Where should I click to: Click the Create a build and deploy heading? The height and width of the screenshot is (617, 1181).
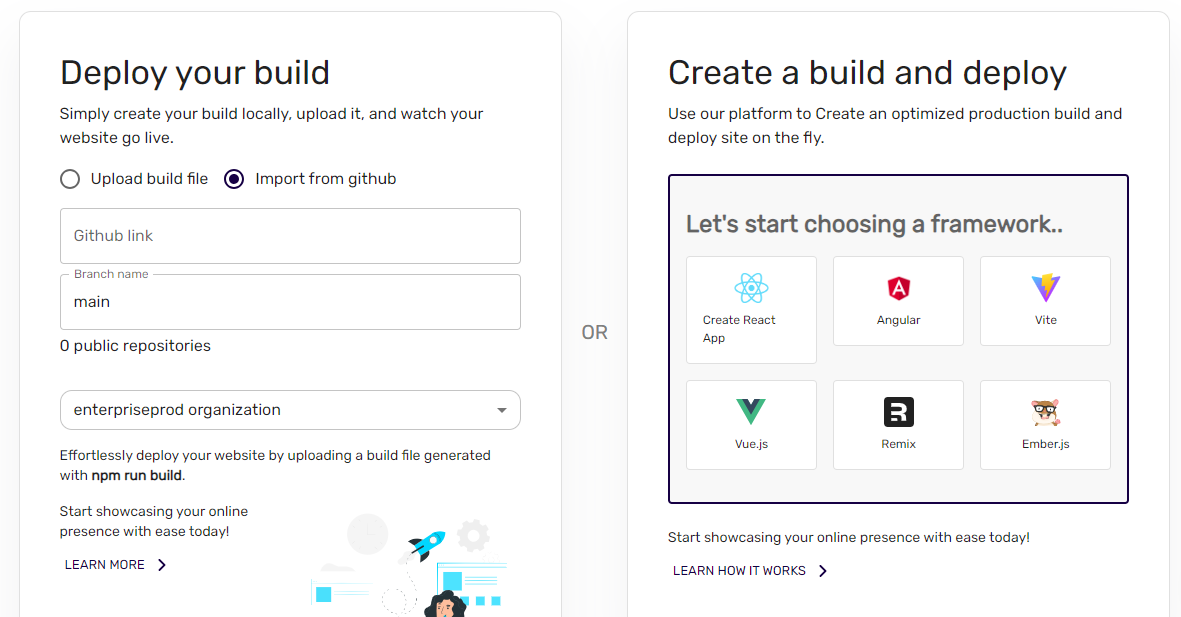(867, 73)
